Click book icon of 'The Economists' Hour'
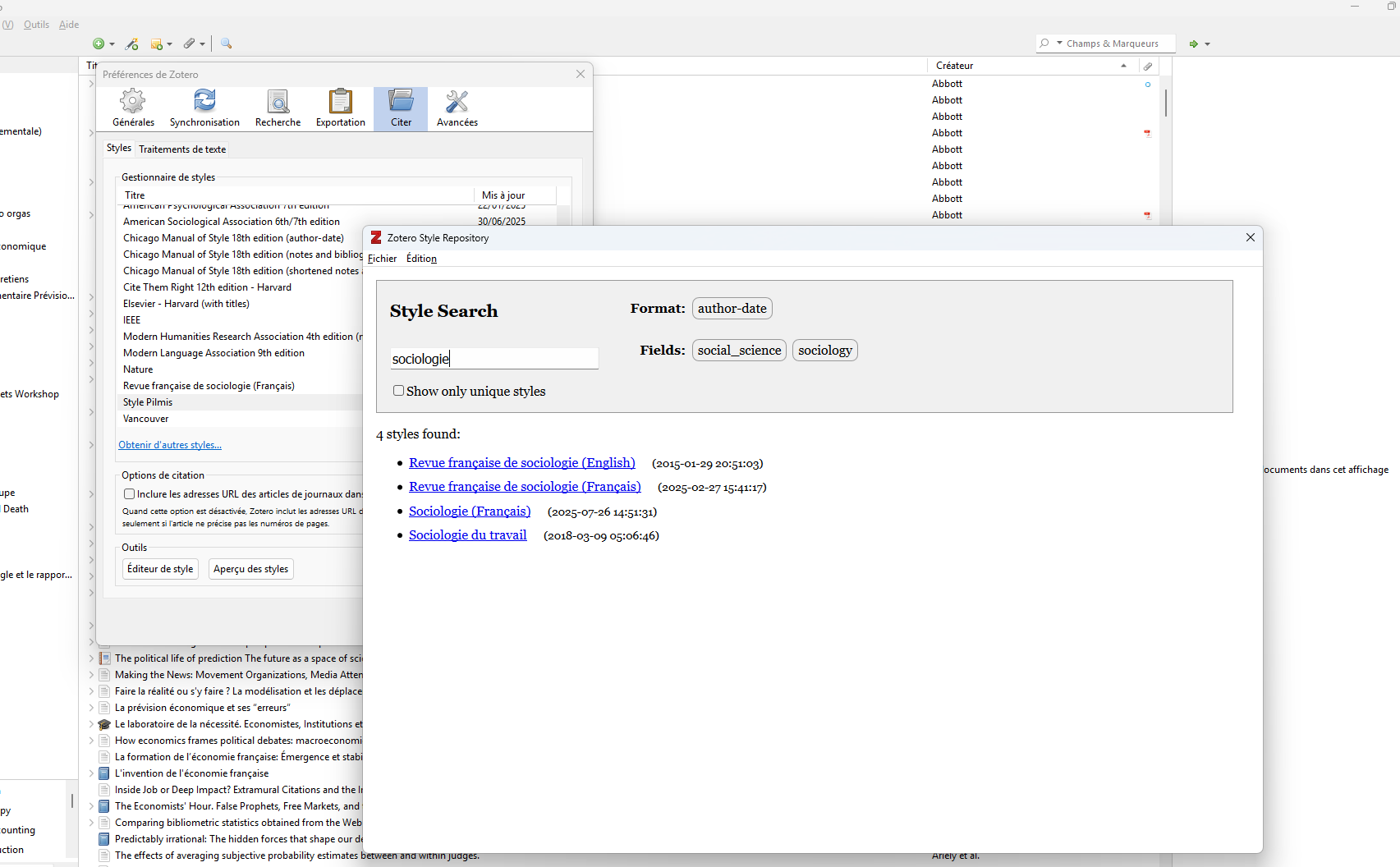Screen dimensions: 1400x867 click(104, 806)
